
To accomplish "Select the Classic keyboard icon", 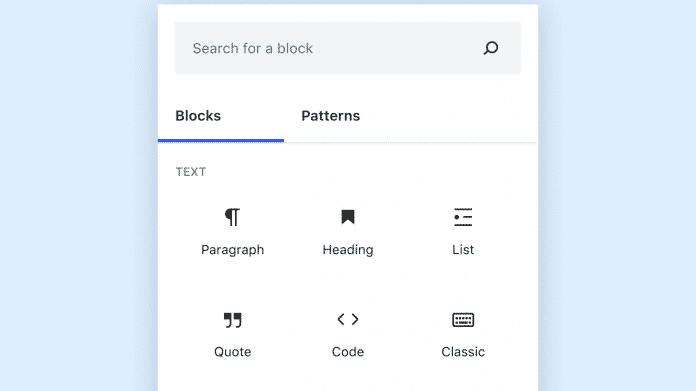I will click(463, 320).
